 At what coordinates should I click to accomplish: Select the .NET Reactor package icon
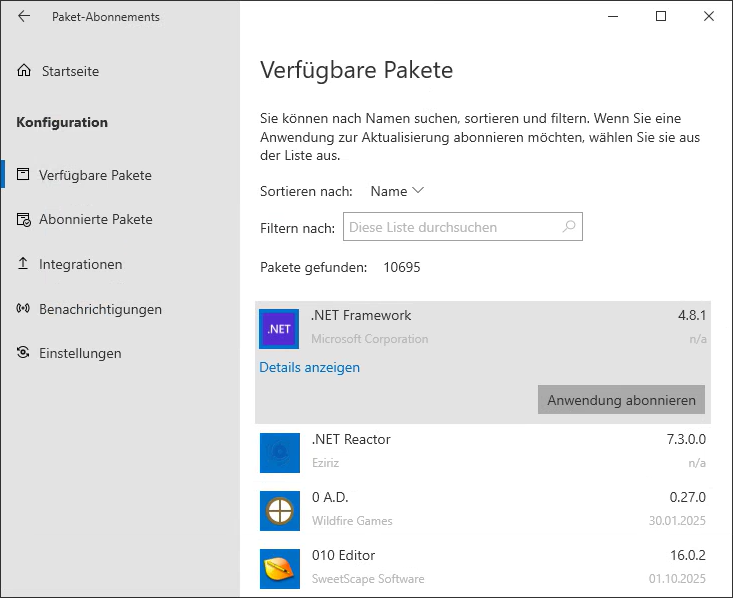tap(279, 452)
